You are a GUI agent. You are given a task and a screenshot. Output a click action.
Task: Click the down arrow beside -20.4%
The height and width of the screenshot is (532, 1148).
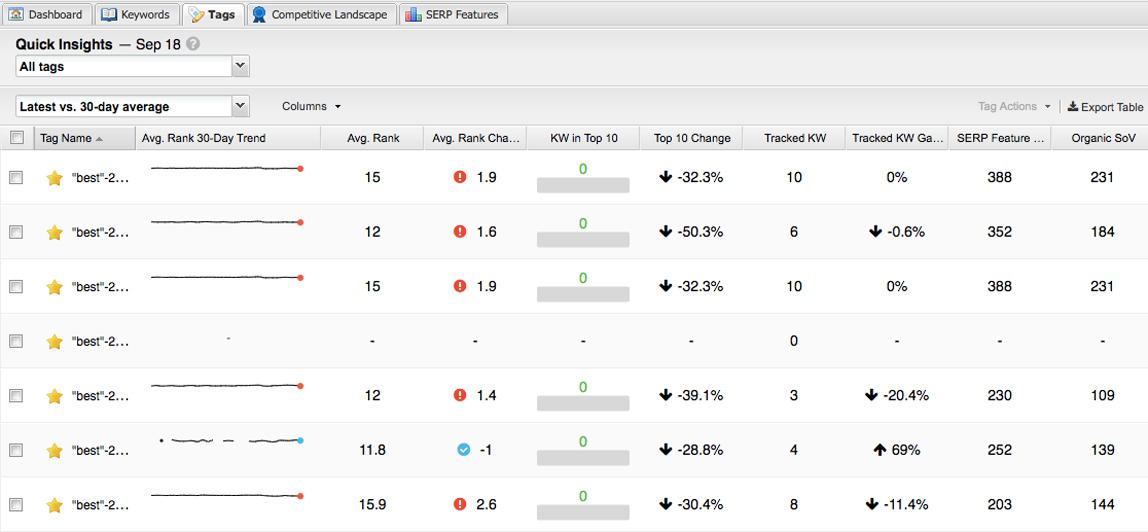point(871,396)
